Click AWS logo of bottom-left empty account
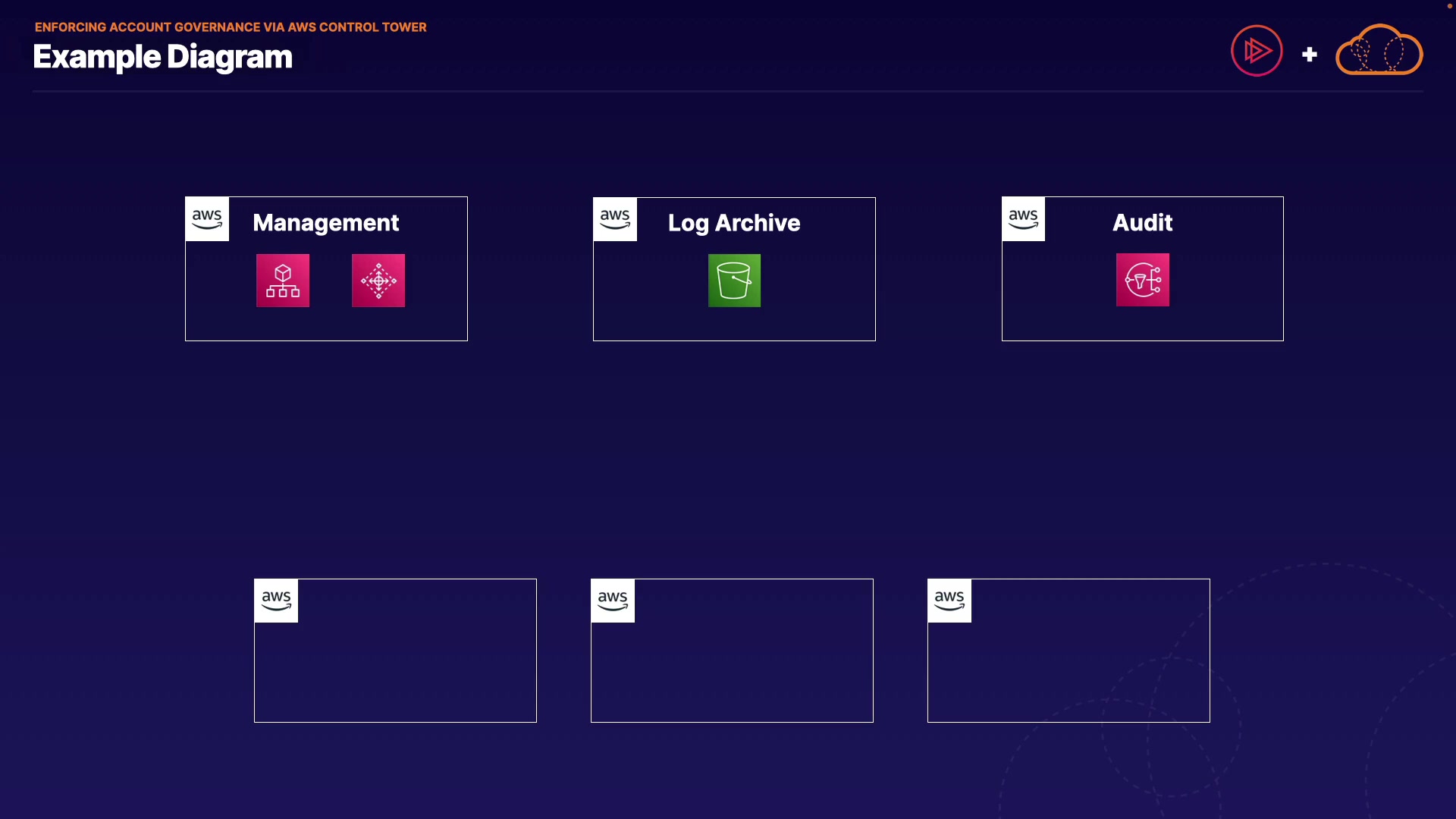Screen dimensions: 1456x819 pyautogui.click(x=276, y=601)
